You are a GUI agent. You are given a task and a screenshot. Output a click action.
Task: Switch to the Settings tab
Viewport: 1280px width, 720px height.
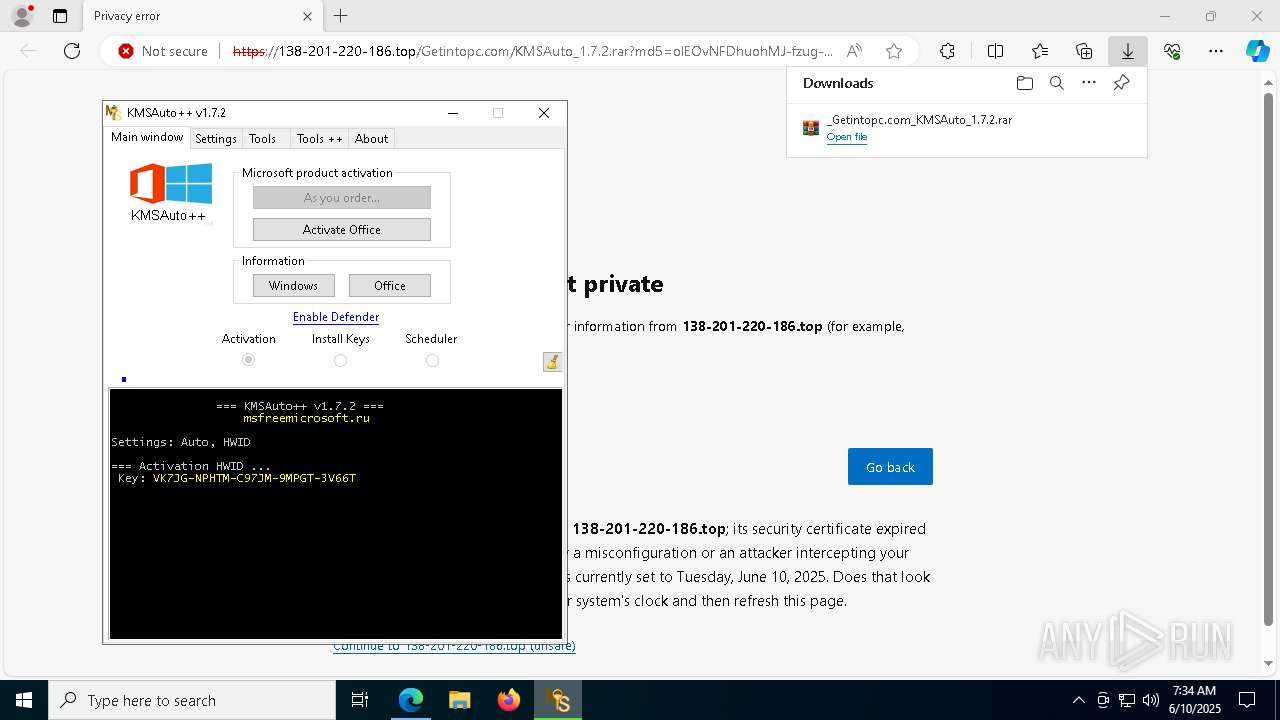tap(216, 139)
